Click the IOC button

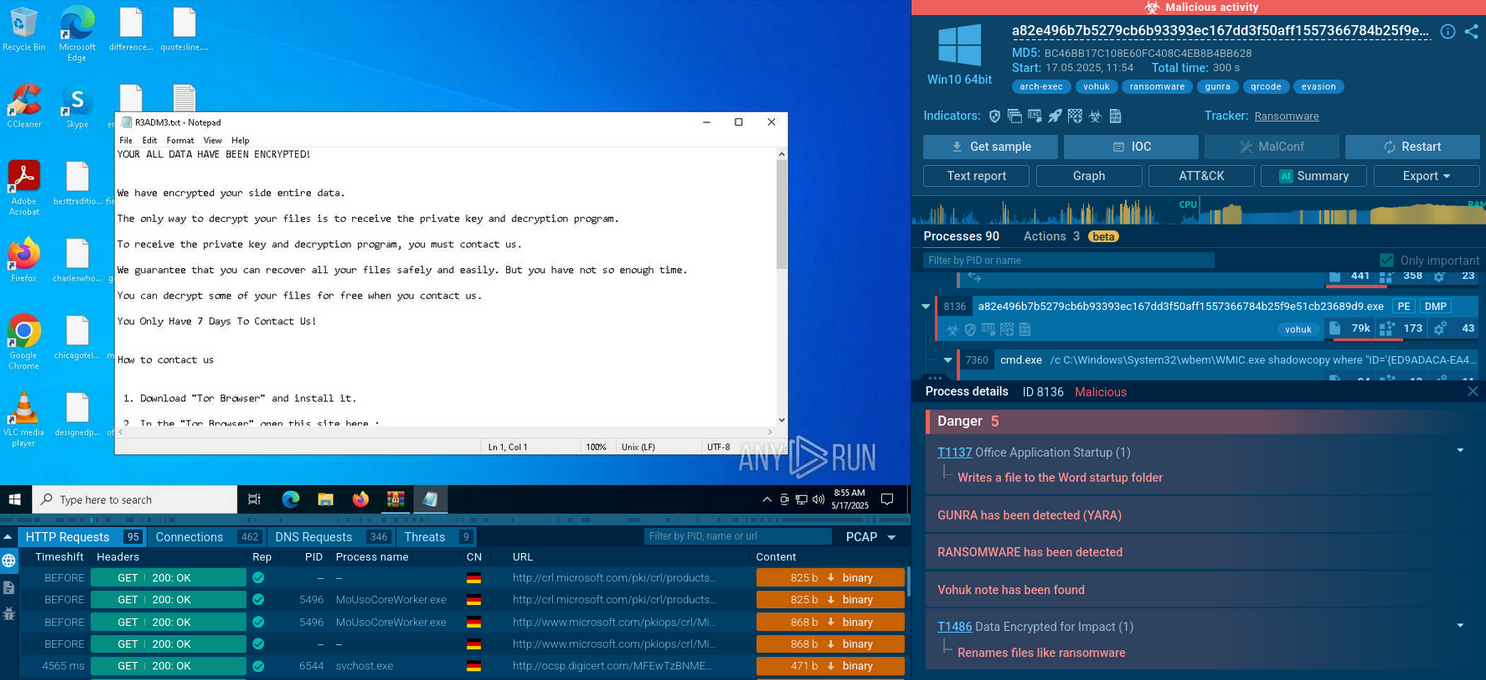pos(1131,147)
